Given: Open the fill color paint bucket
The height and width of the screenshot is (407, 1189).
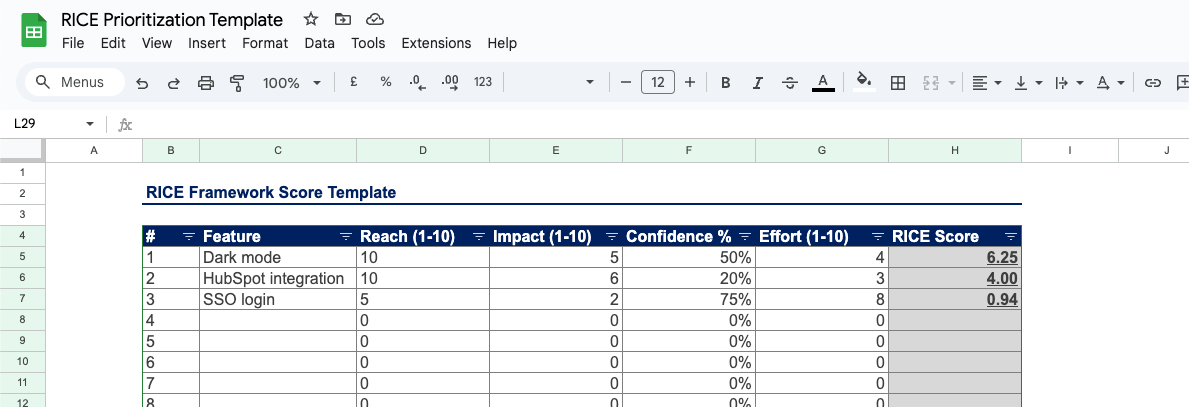Looking at the screenshot, I should point(864,83).
